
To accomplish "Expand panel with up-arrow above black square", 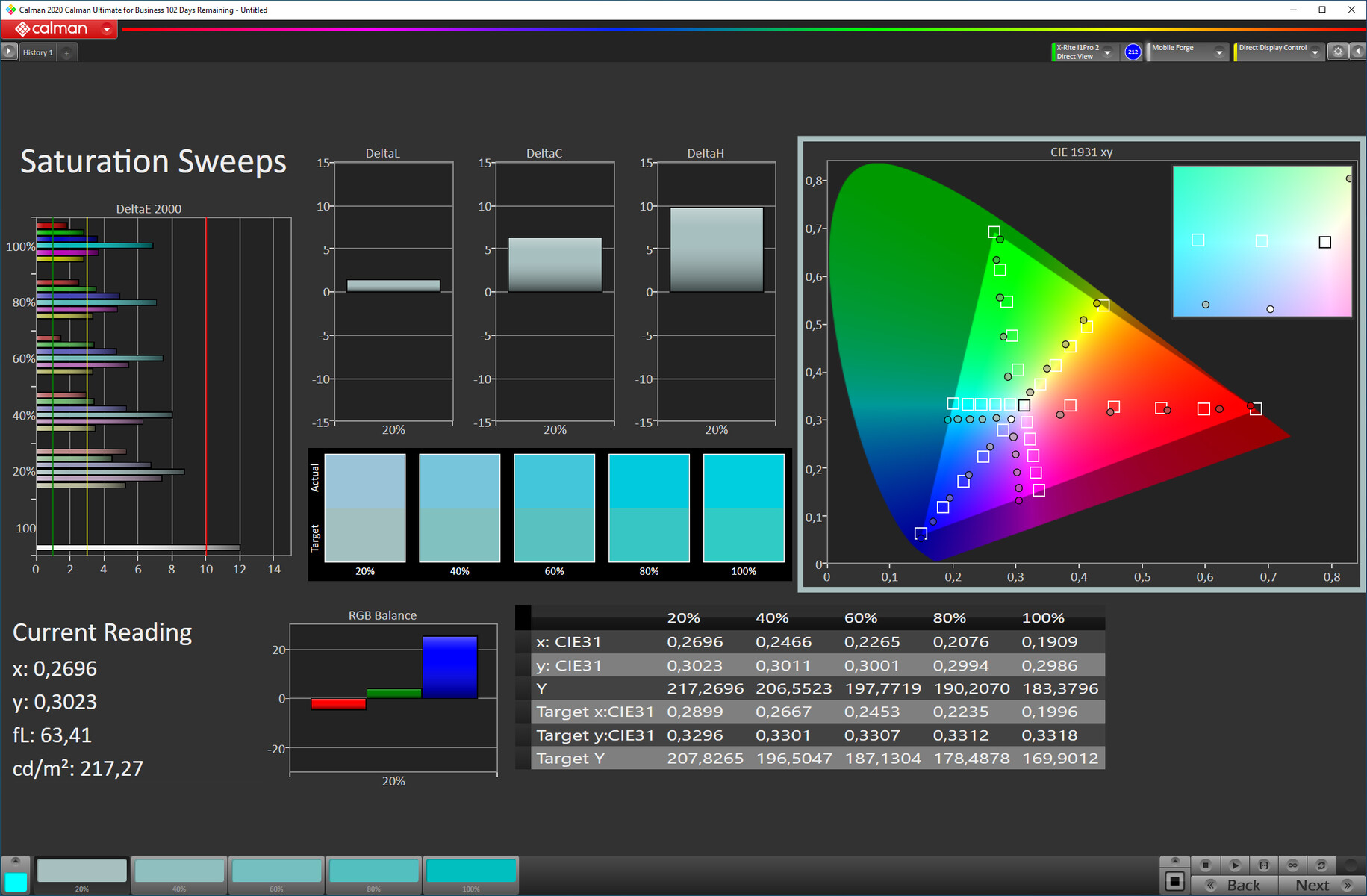I will [x=1175, y=862].
